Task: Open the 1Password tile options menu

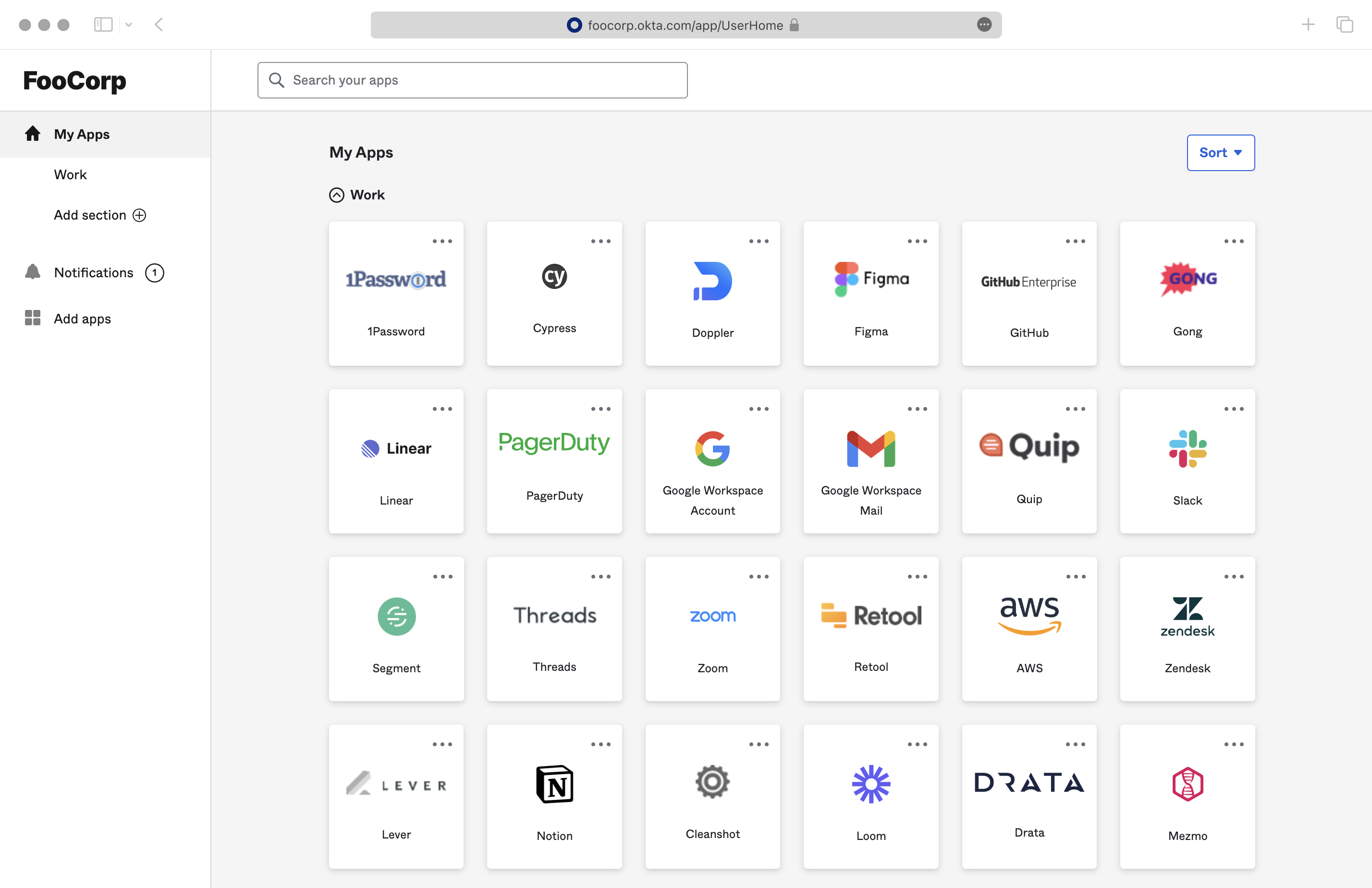Action: [x=442, y=241]
